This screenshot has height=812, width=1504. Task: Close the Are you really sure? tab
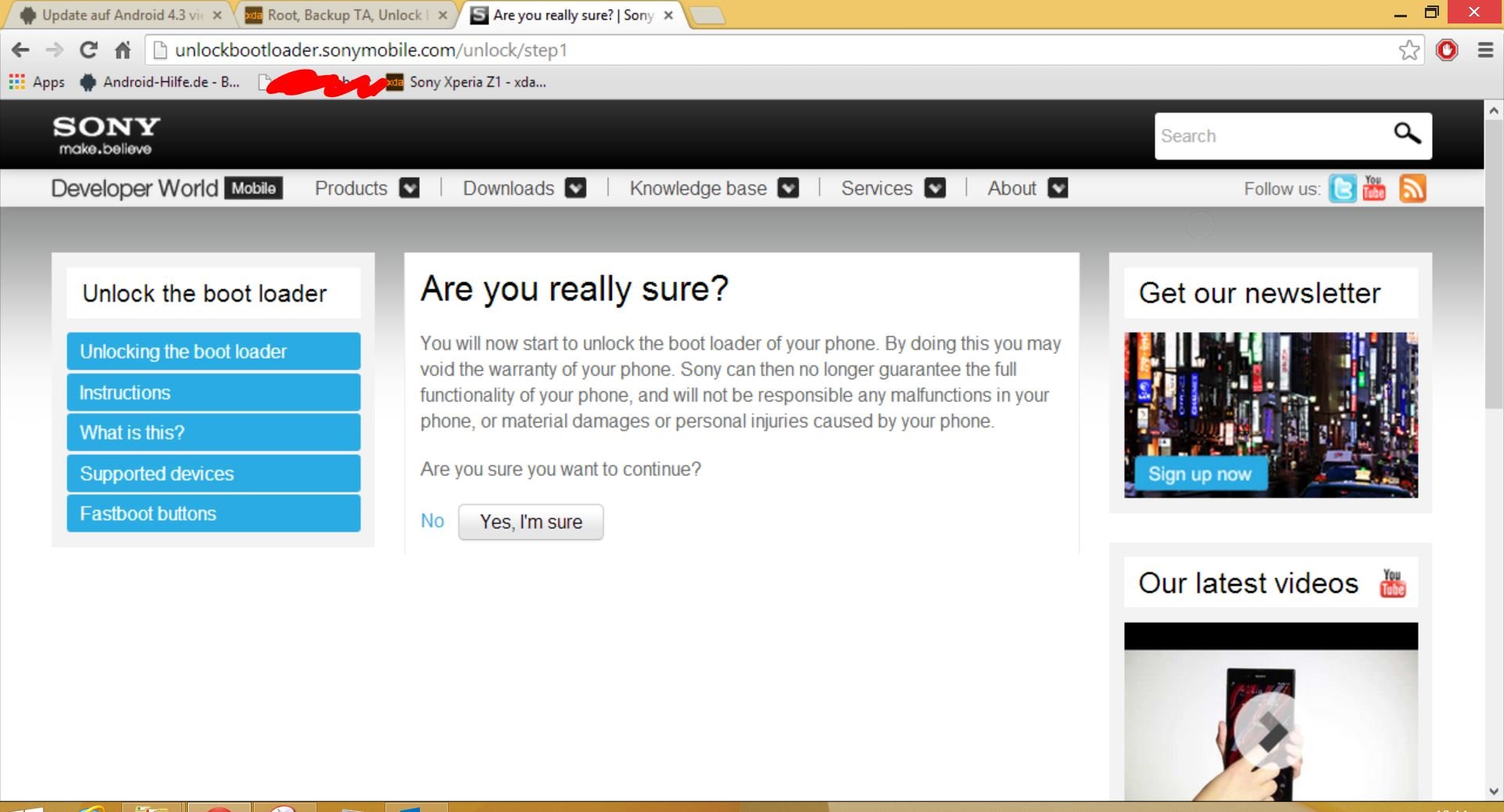tap(668, 15)
